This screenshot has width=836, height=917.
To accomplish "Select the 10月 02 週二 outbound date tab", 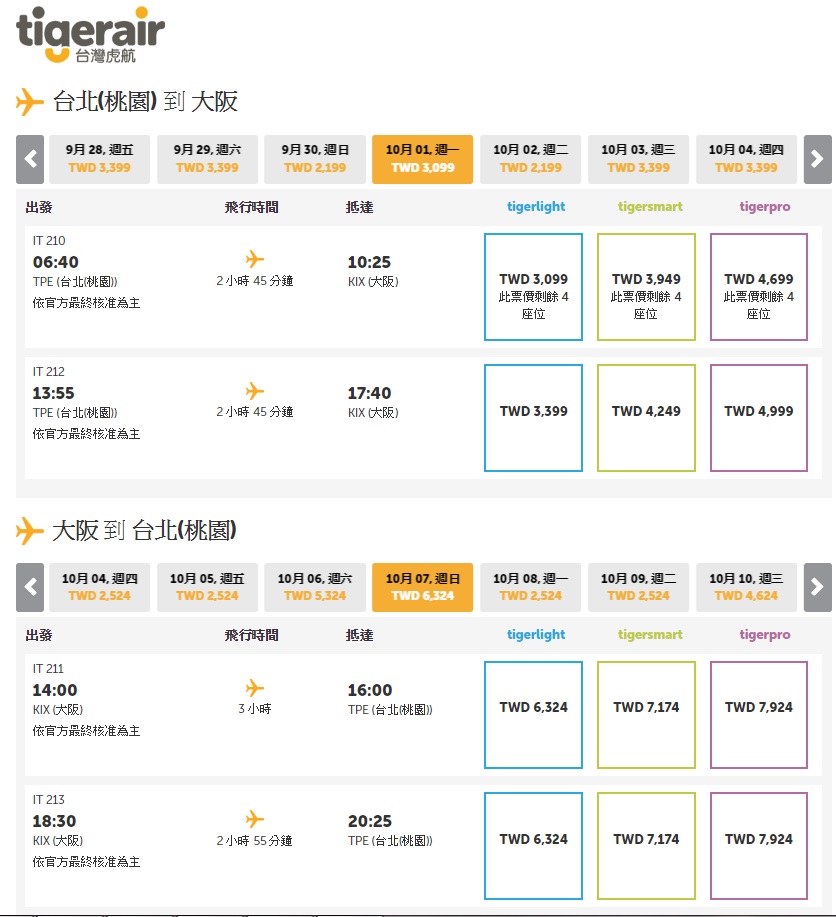I will coord(530,159).
